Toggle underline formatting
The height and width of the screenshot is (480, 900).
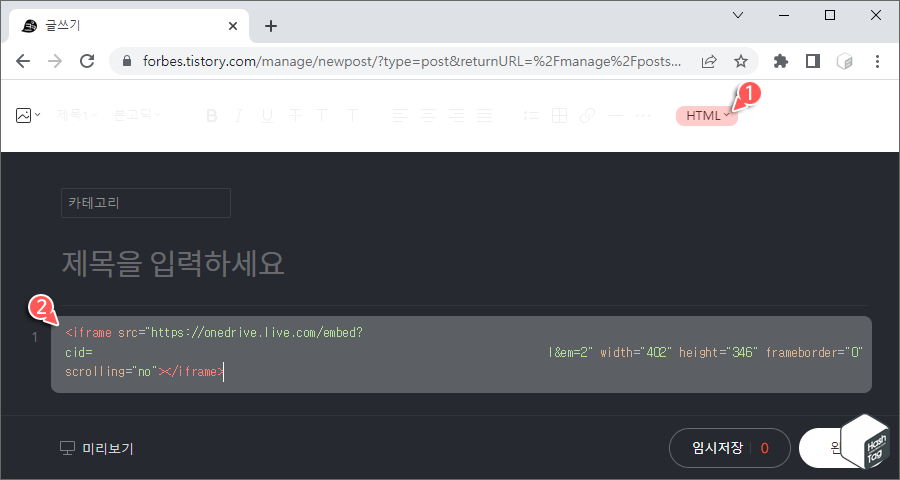pos(267,116)
